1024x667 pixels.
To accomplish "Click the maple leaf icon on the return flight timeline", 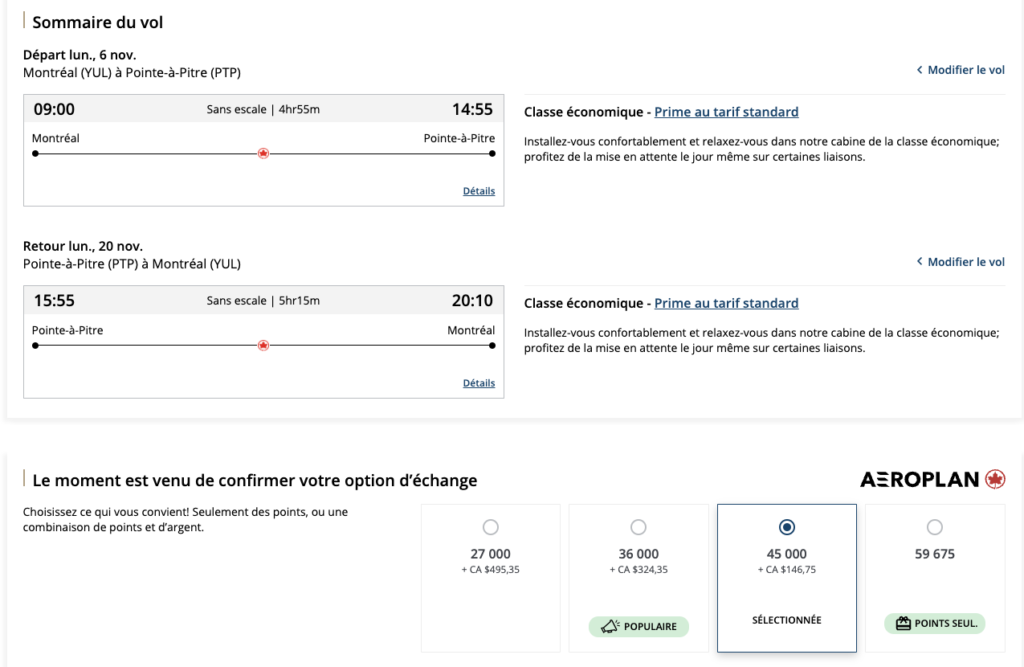I will (264, 345).
